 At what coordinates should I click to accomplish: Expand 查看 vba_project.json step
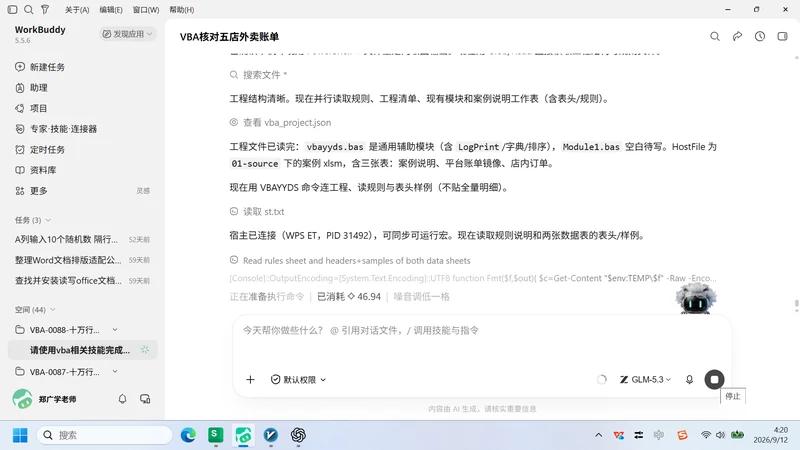tap(281, 122)
